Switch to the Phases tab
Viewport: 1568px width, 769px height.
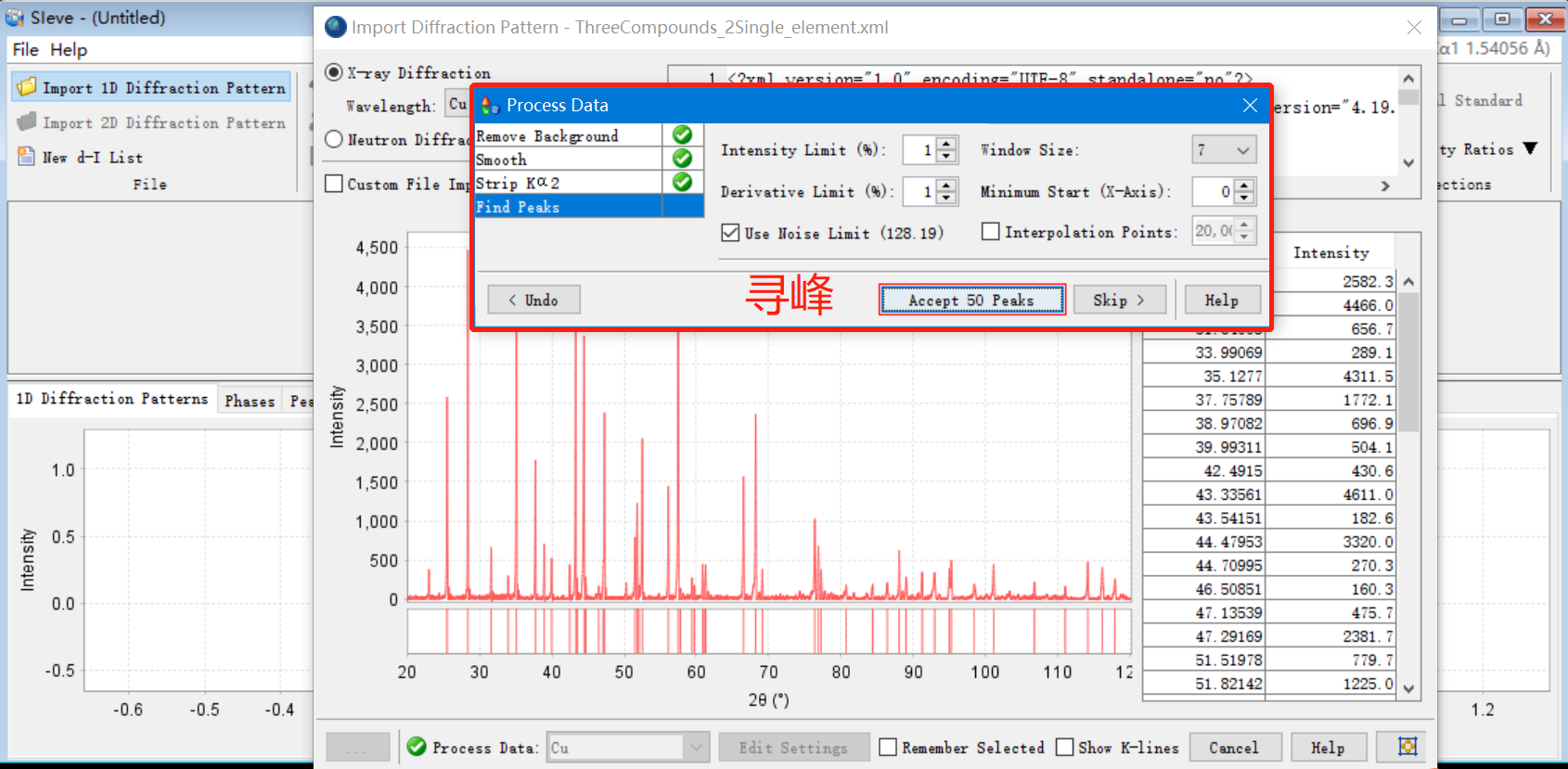250,401
